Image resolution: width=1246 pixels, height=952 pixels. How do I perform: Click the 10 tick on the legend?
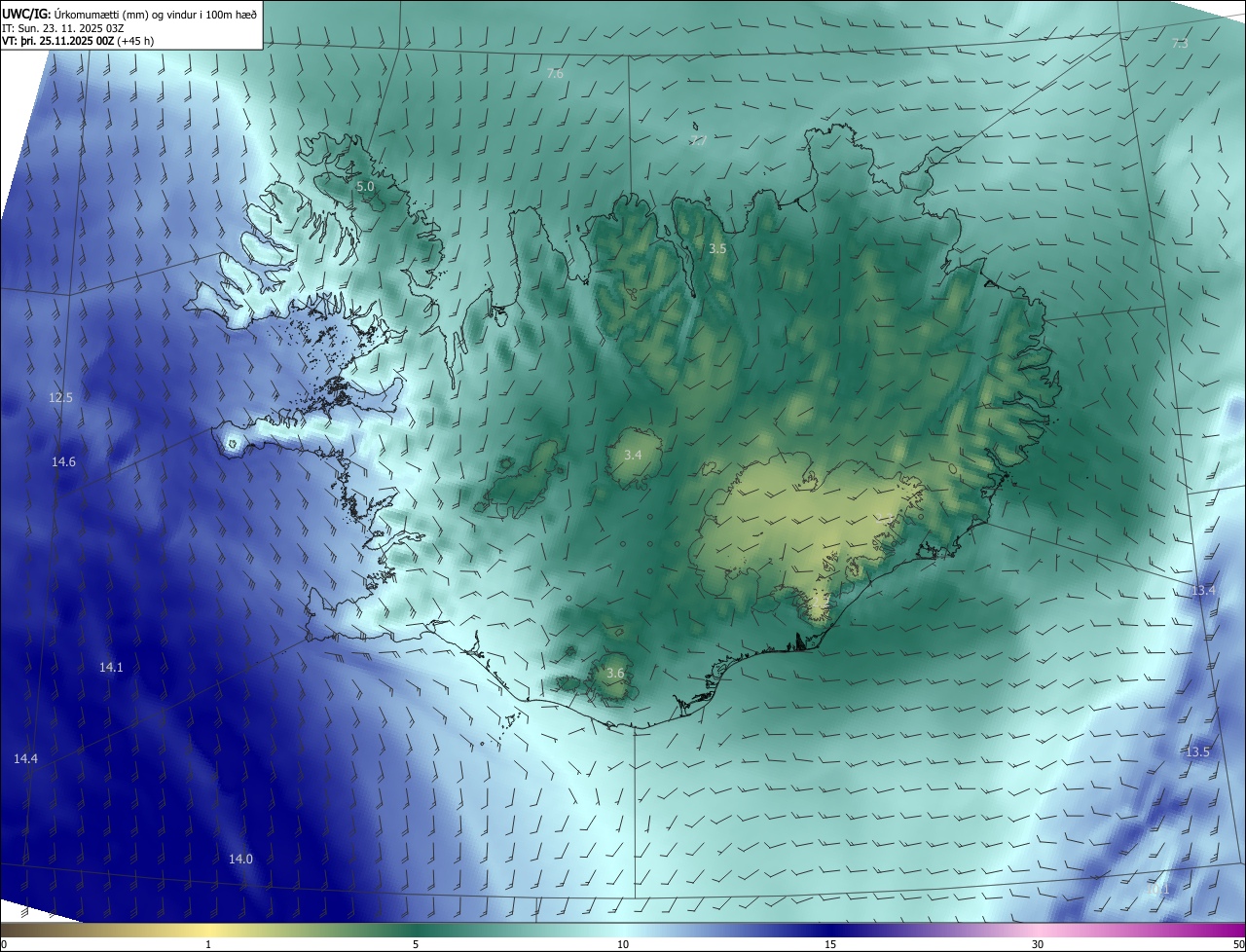(623, 945)
